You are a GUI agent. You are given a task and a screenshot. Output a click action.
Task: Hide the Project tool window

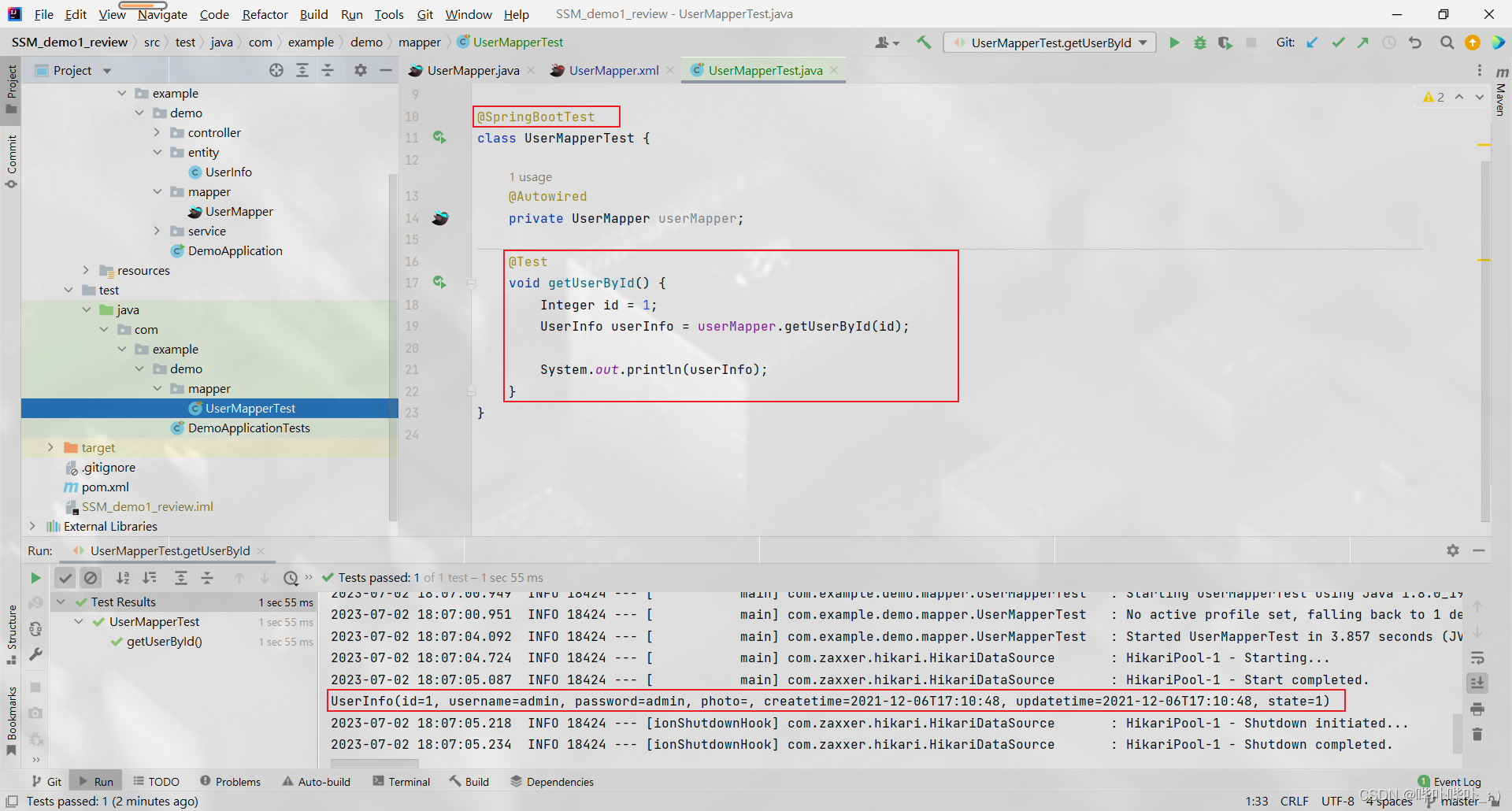[386, 70]
